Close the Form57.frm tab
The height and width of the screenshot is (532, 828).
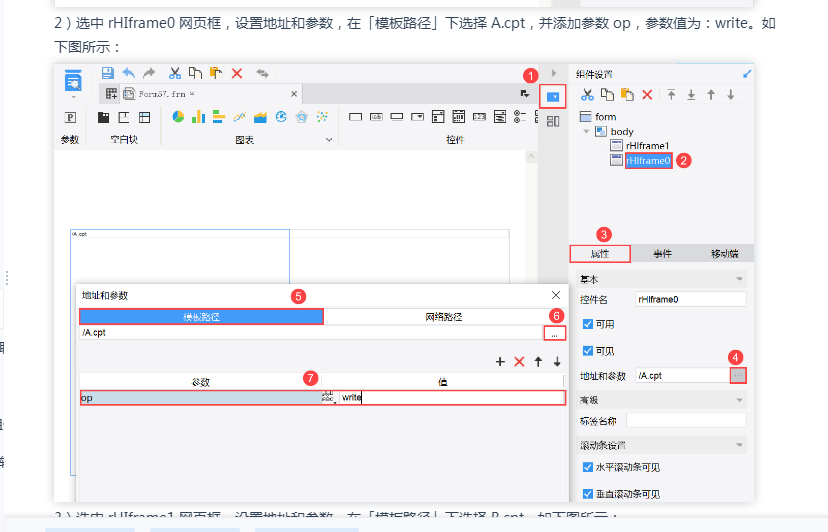coord(294,94)
